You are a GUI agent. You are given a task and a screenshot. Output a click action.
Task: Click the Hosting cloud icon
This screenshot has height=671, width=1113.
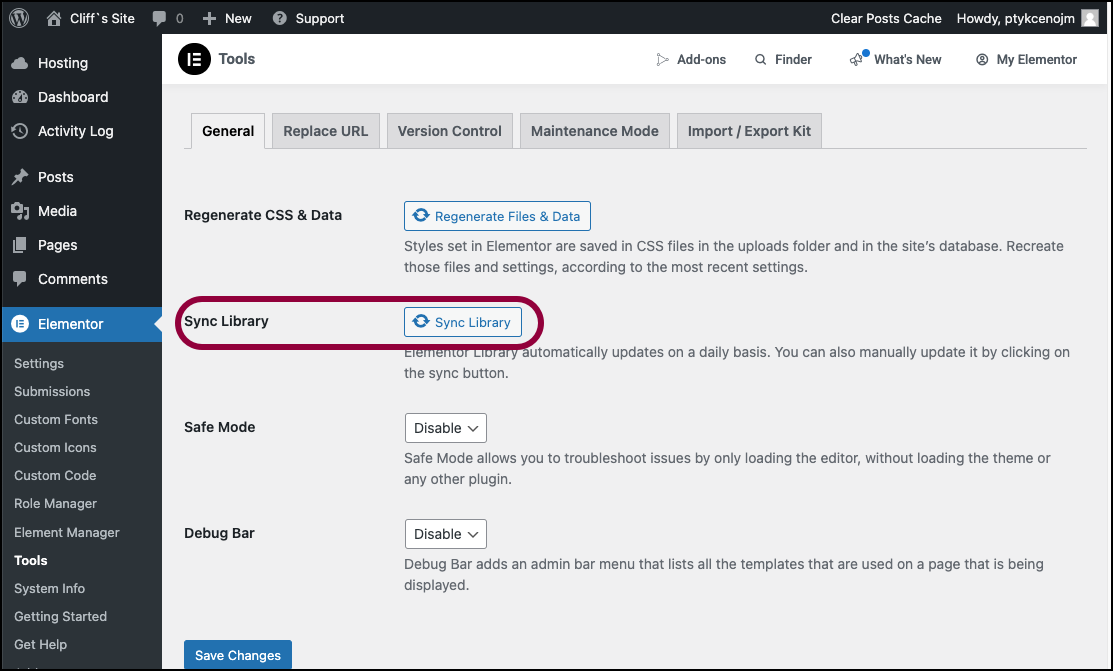20,63
